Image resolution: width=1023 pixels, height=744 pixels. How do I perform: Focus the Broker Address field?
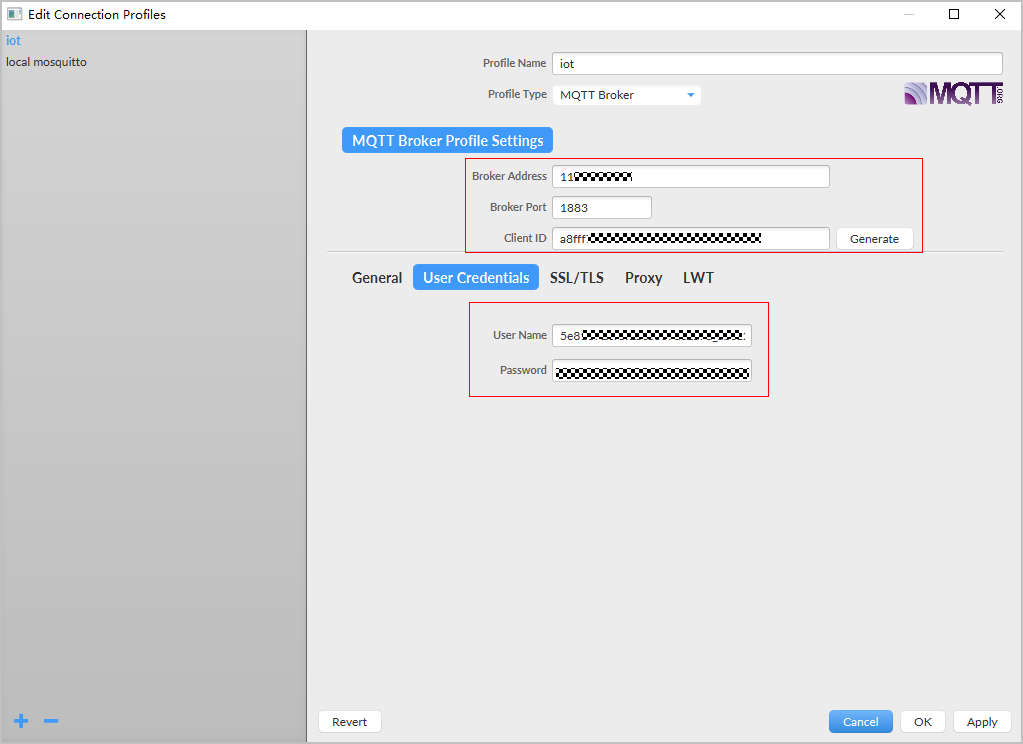coord(691,176)
